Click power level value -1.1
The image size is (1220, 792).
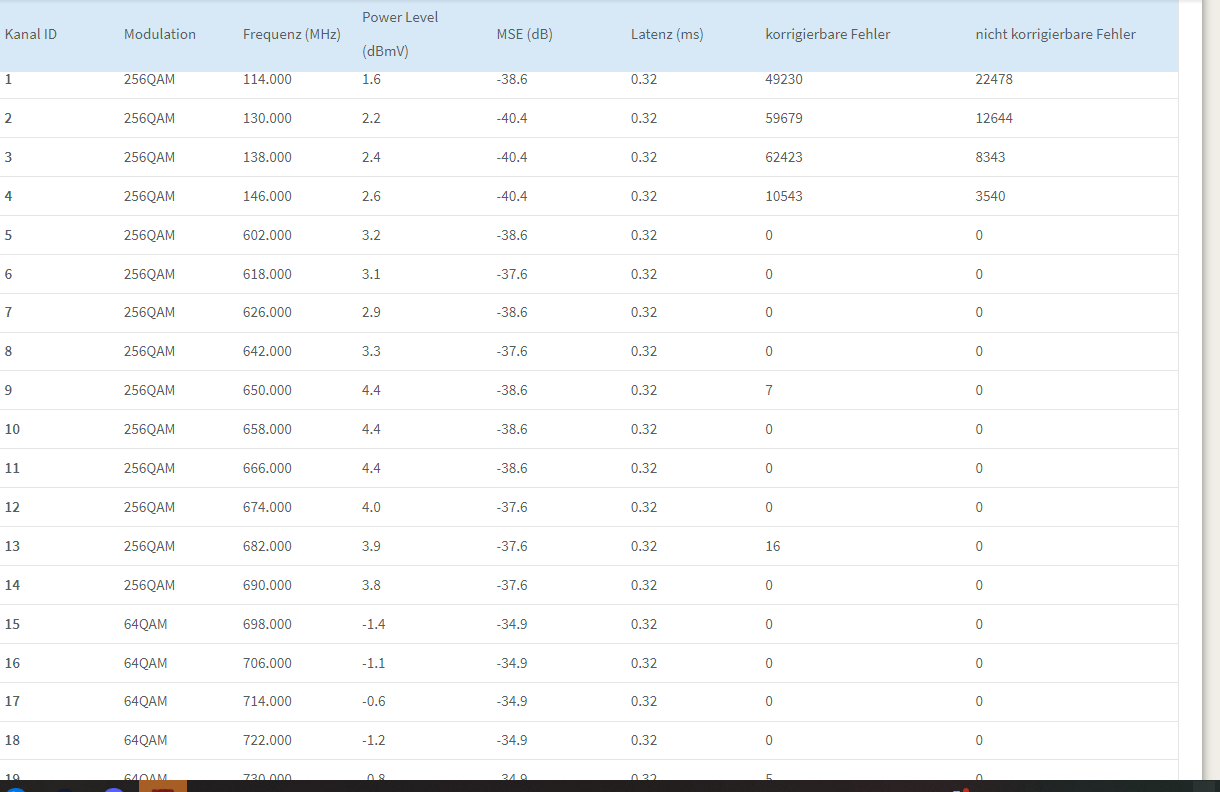374,663
